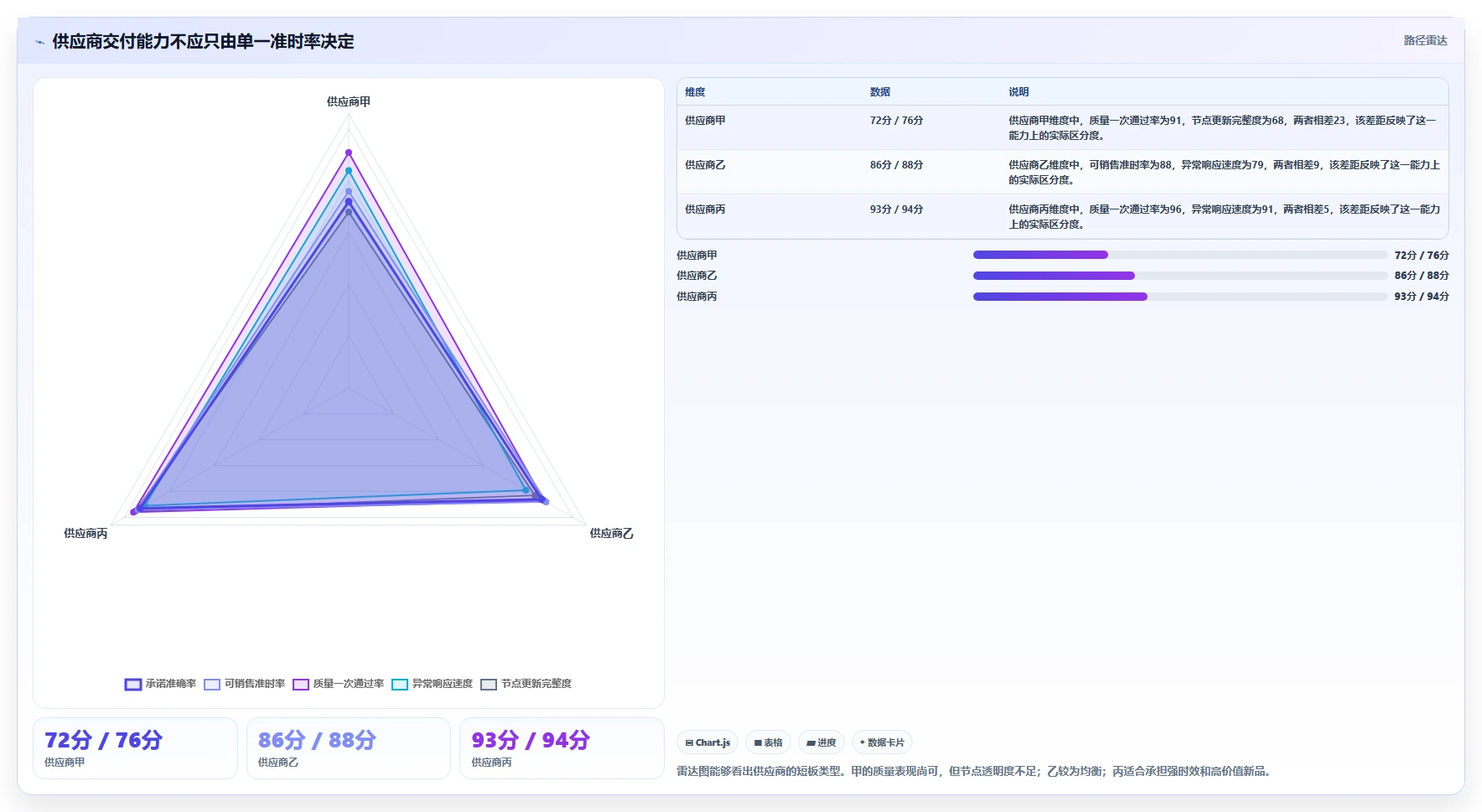The width and height of the screenshot is (1482, 812).
Task: Click the 供应商丙 radar axis label
Action: (85, 534)
